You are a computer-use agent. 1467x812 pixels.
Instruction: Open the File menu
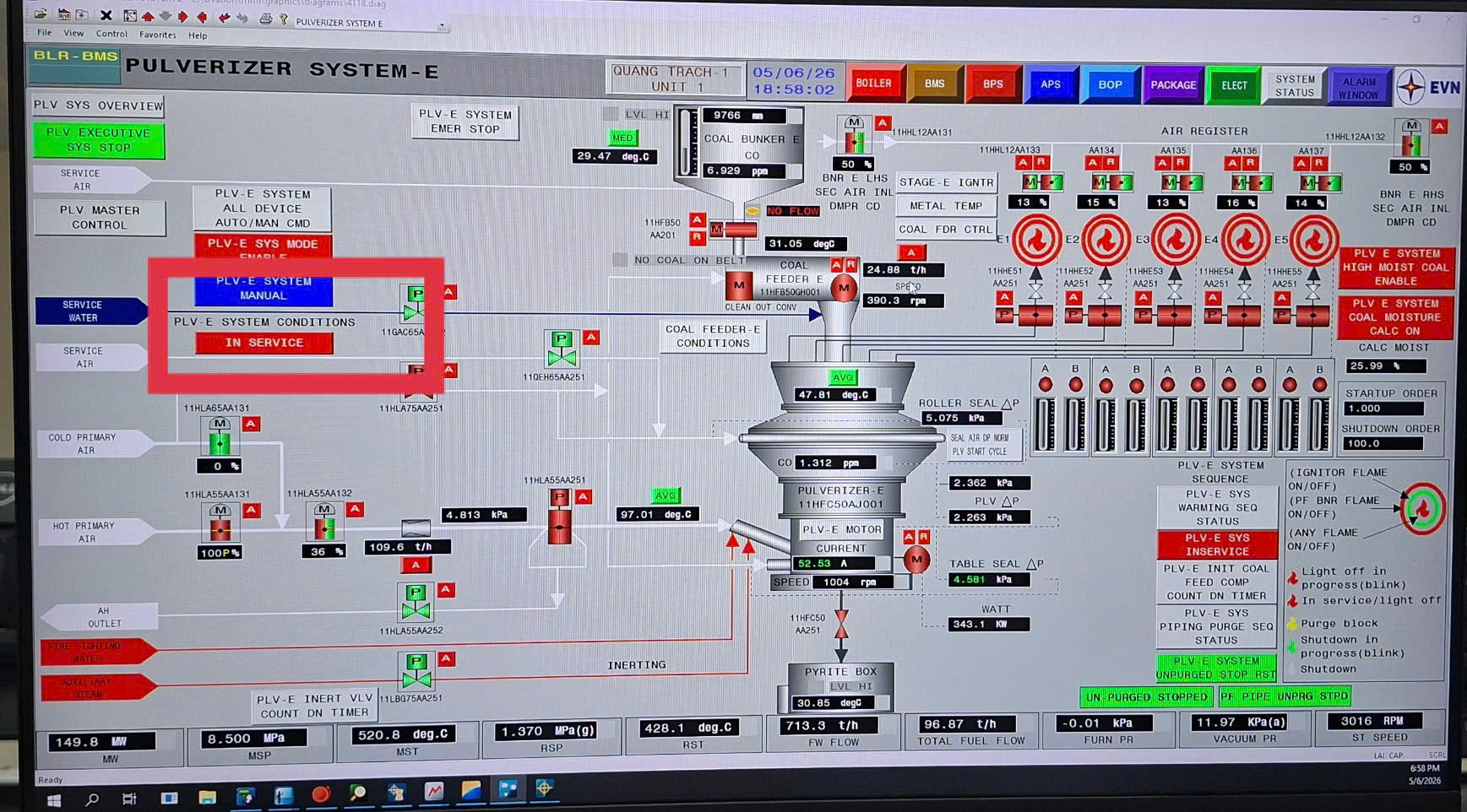click(x=44, y=33)
